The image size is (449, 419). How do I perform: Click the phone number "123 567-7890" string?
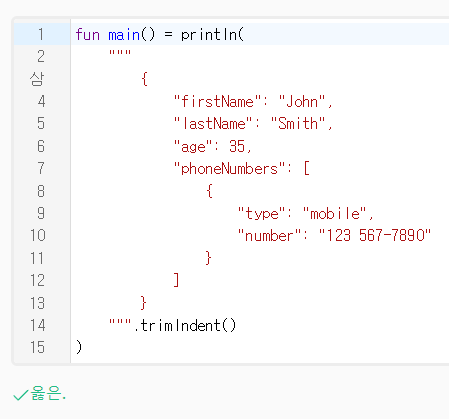coord(375,235)
